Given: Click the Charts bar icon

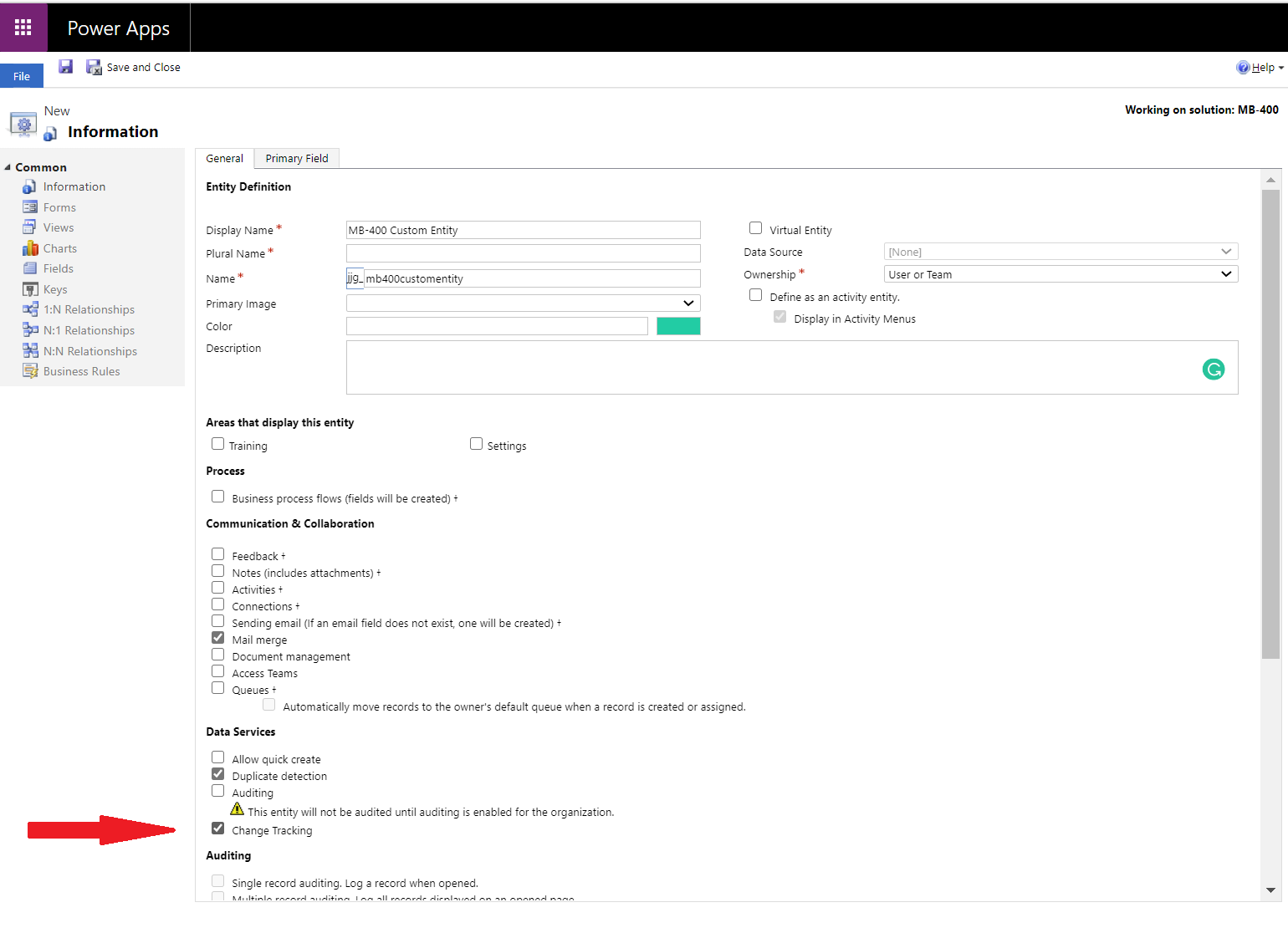Looking at the screenshot, I should tap(30, 248).
